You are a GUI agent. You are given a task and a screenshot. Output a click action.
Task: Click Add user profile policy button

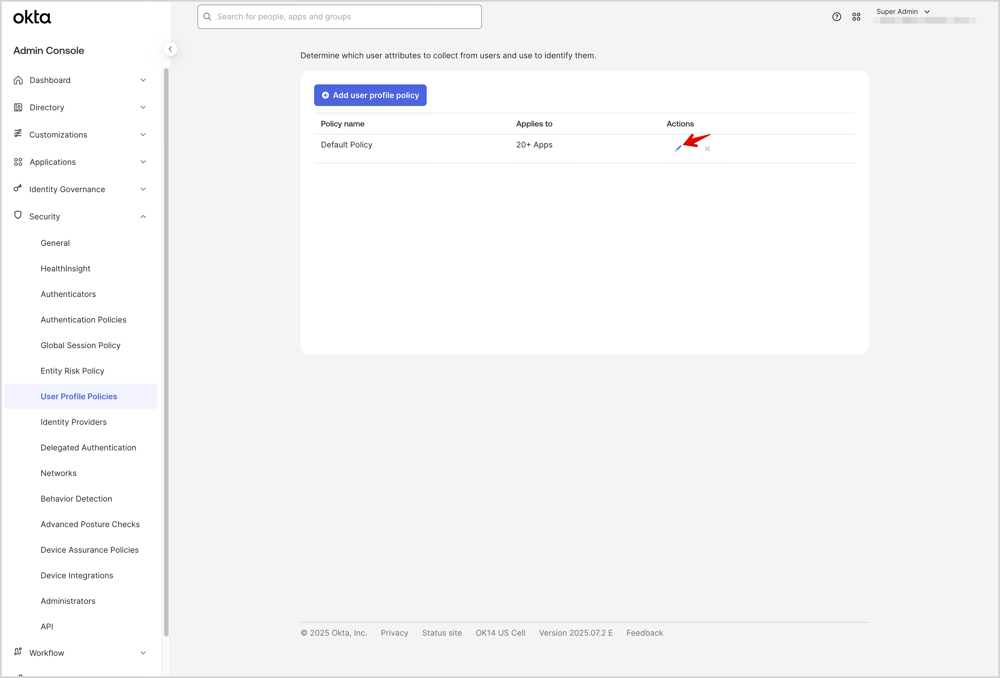point(370,95)
